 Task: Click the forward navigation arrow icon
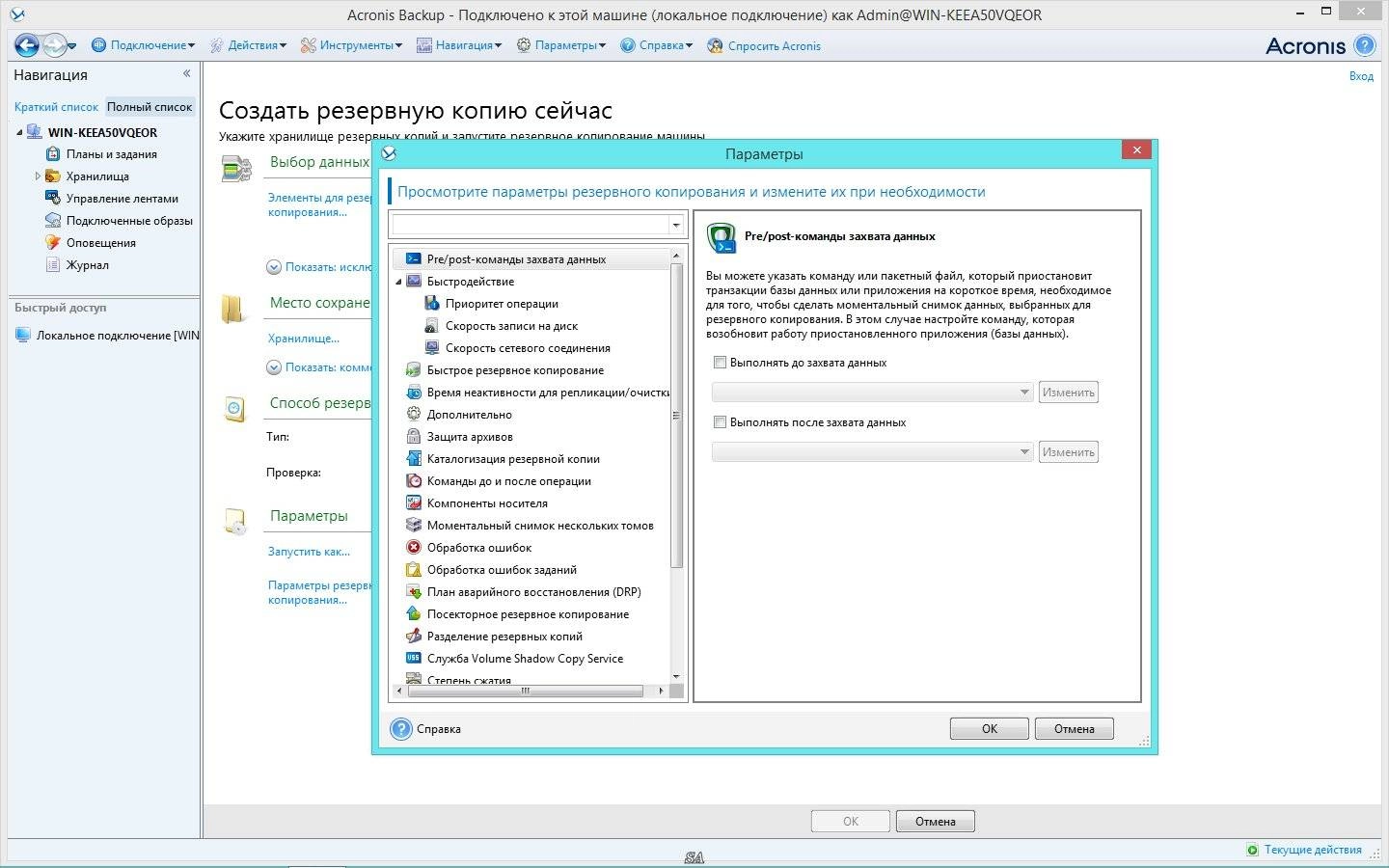tap(54, 45)
